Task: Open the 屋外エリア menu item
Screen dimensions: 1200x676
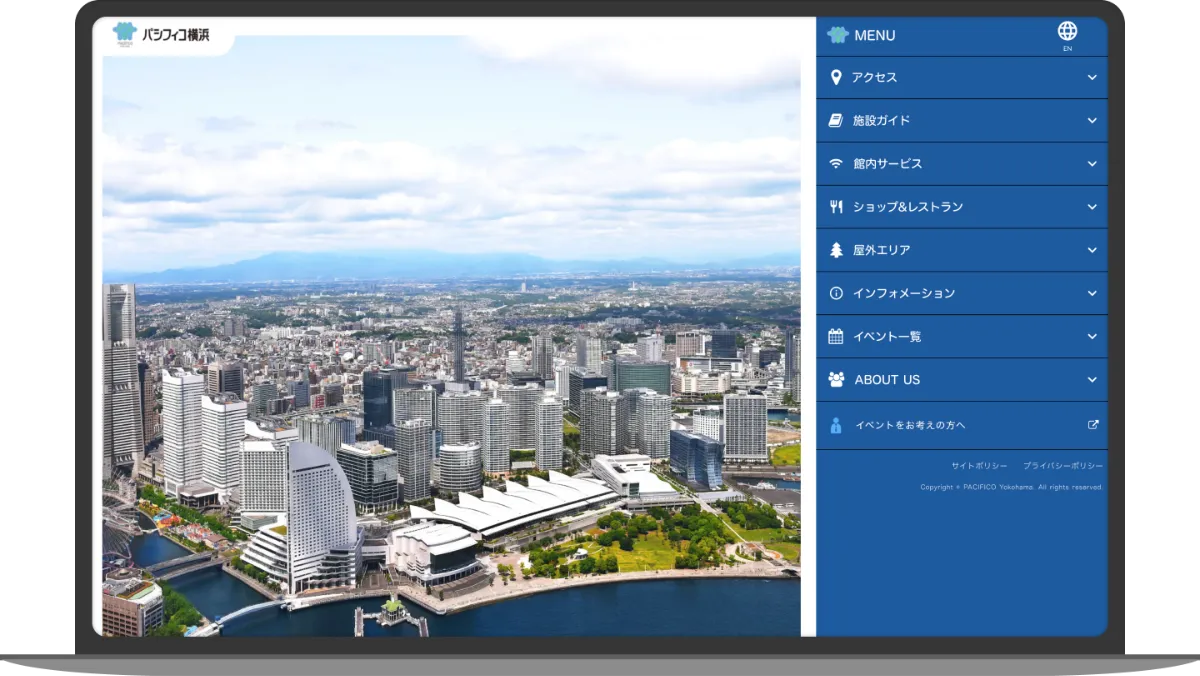Action: coord(962,250)
